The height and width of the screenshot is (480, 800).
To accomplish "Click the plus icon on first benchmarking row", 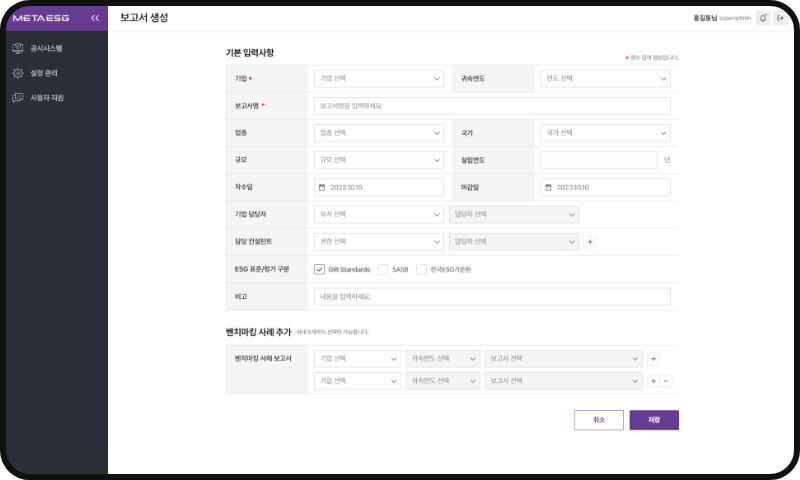I will (653, 358).
